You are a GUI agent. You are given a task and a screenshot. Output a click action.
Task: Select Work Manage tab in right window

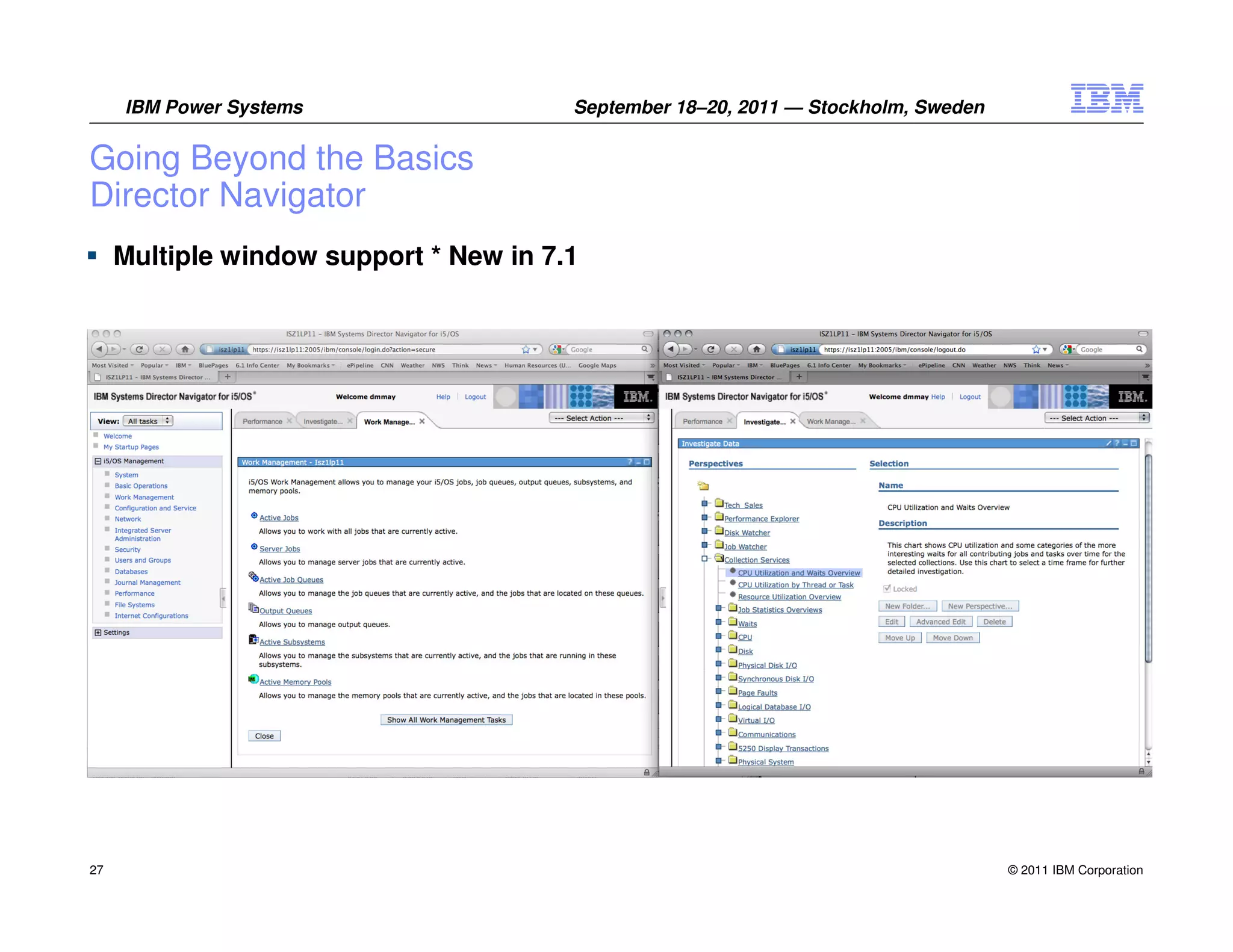831,421
